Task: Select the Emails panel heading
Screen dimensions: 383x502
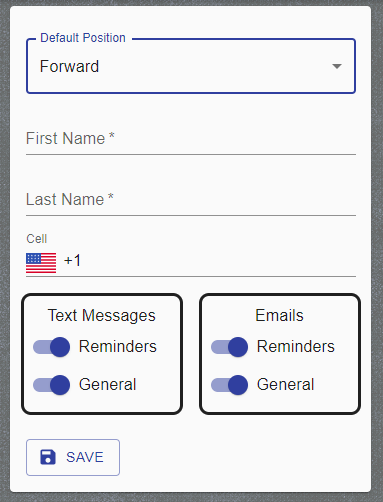Action: coord(279,315)
